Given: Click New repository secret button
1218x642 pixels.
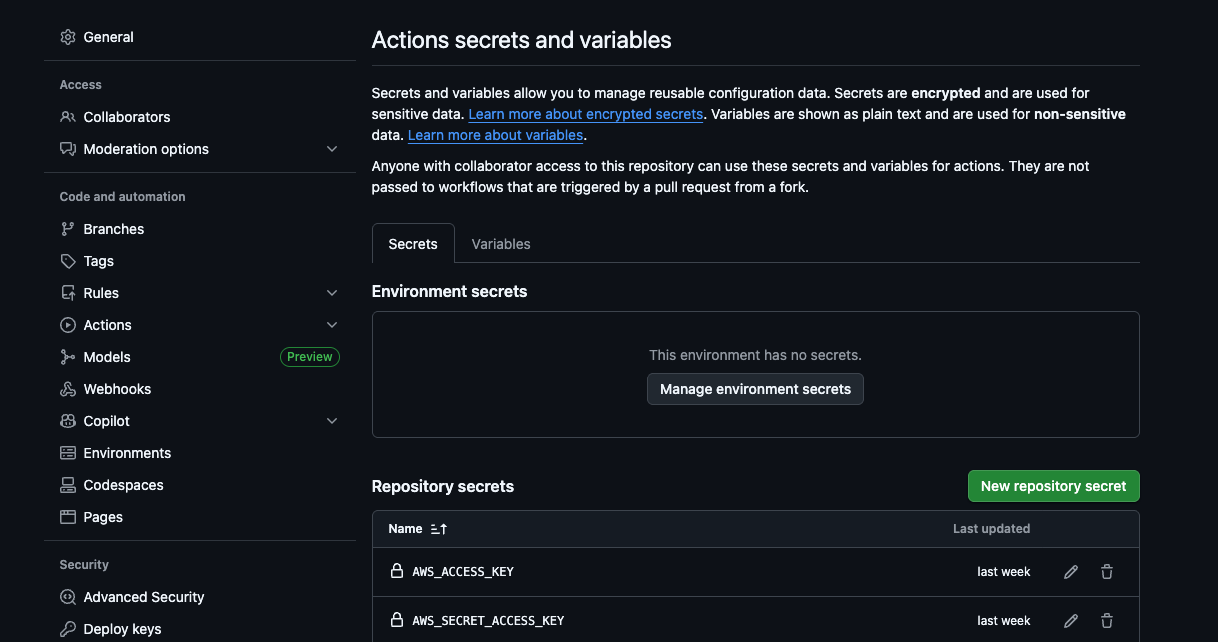Looking at the screenshot, I should pyautogui.click(x=1053, y=486).
